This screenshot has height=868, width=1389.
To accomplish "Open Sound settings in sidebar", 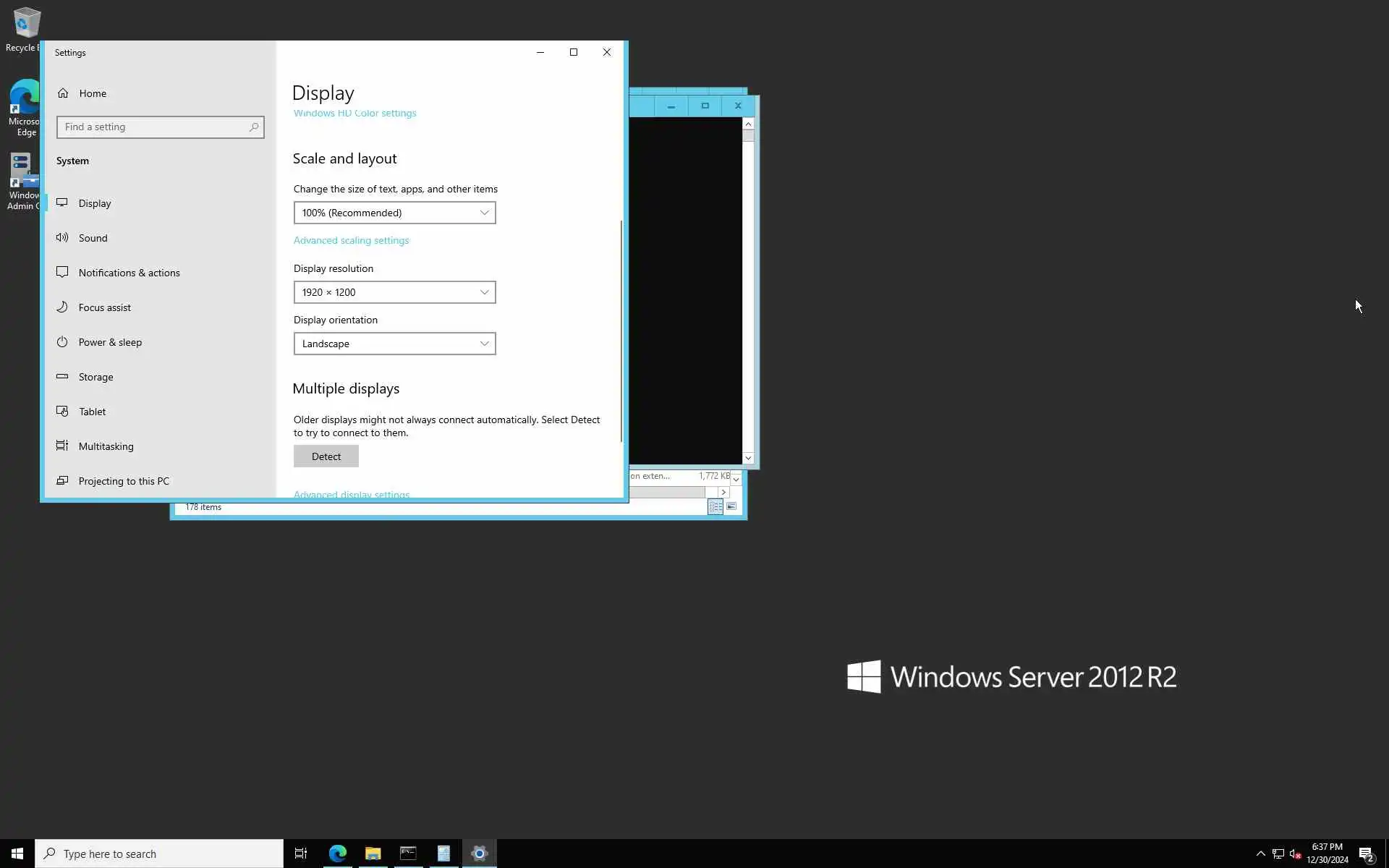I will 93,238.
